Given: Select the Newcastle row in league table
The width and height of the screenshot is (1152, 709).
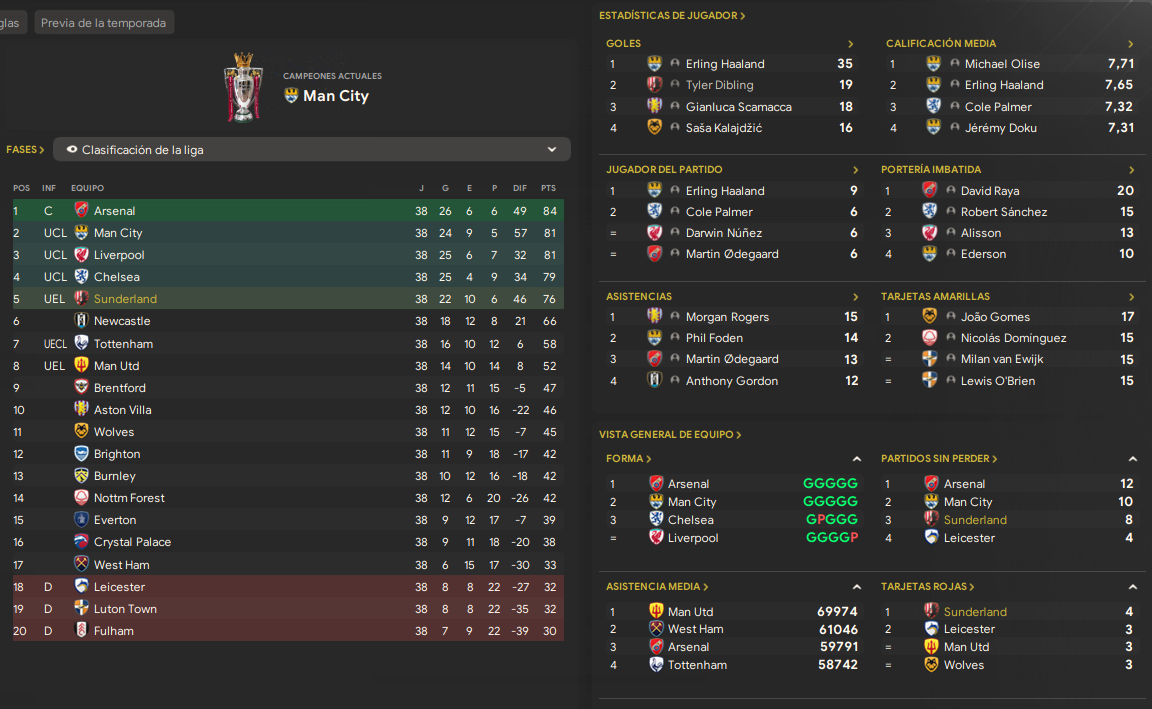Looking at the screenshot, I should tap(288, 321).
